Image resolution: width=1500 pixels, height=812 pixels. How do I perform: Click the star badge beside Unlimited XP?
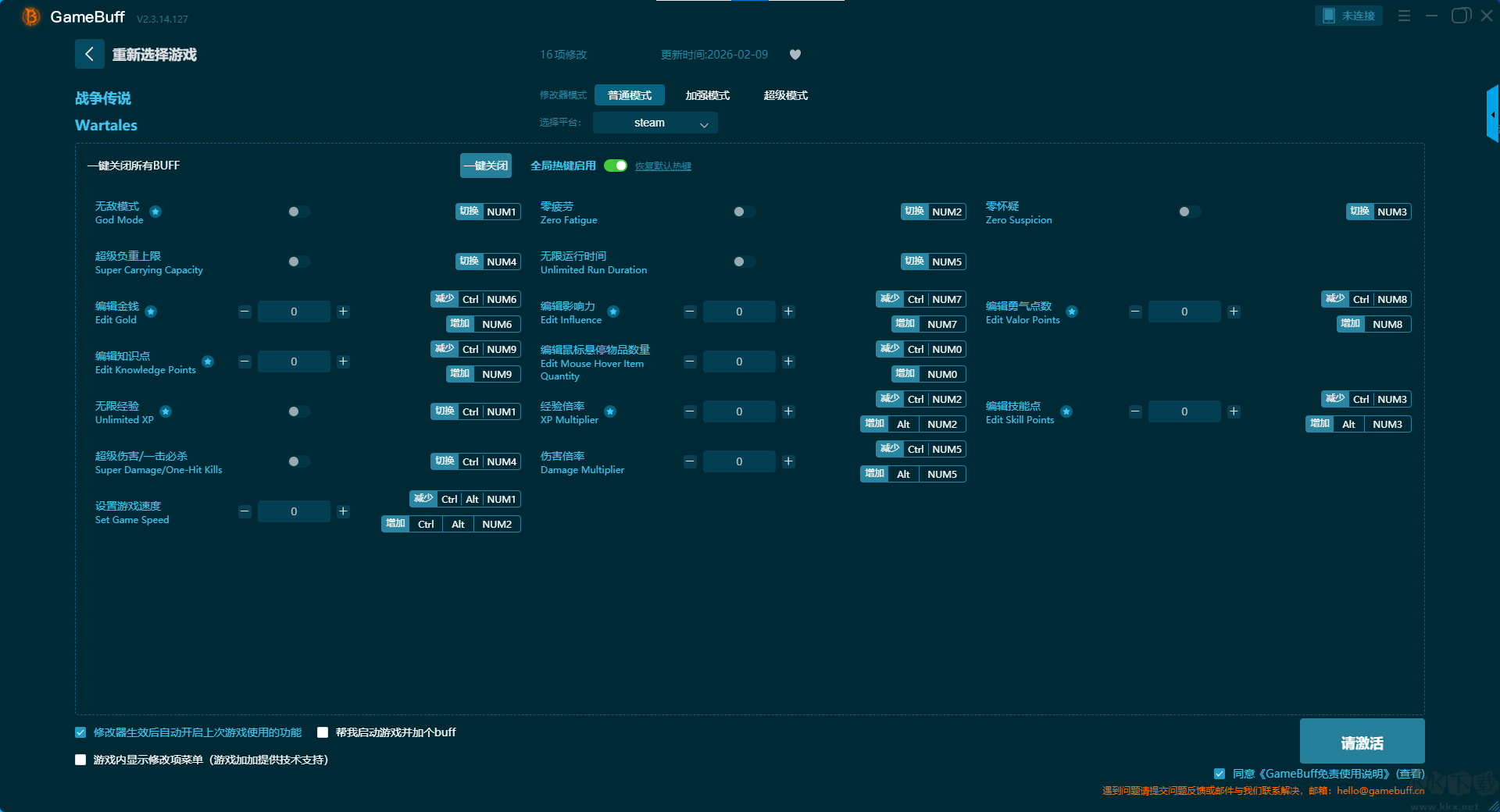click(166, 411)
